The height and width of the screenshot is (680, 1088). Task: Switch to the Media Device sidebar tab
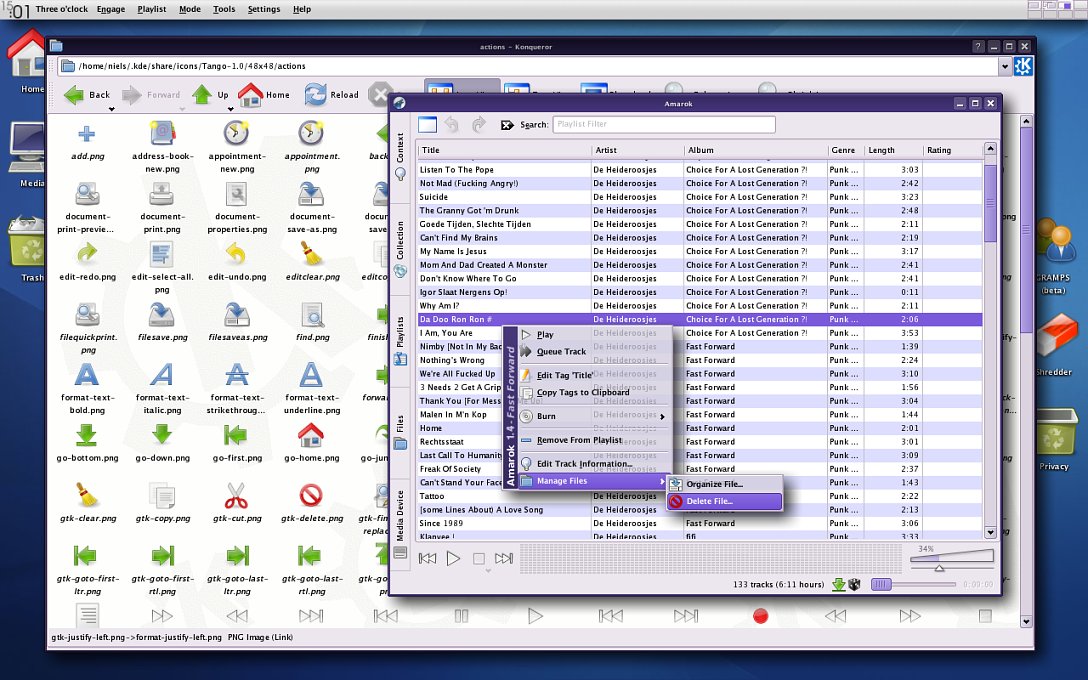pyautogui.click(x=400, y=524)
